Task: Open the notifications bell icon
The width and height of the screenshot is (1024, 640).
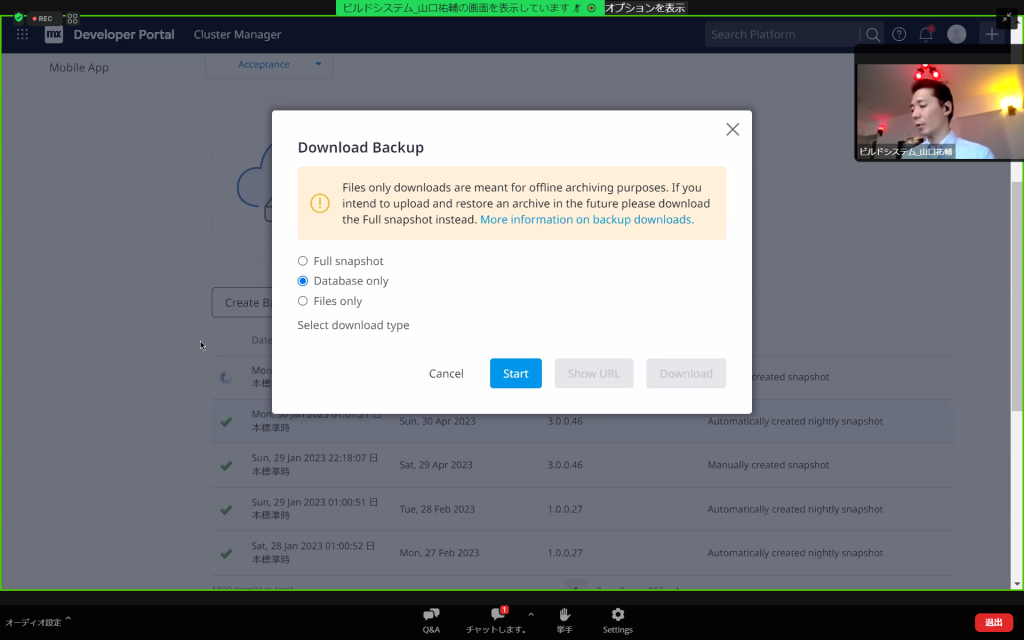Action: click(926, 34)
